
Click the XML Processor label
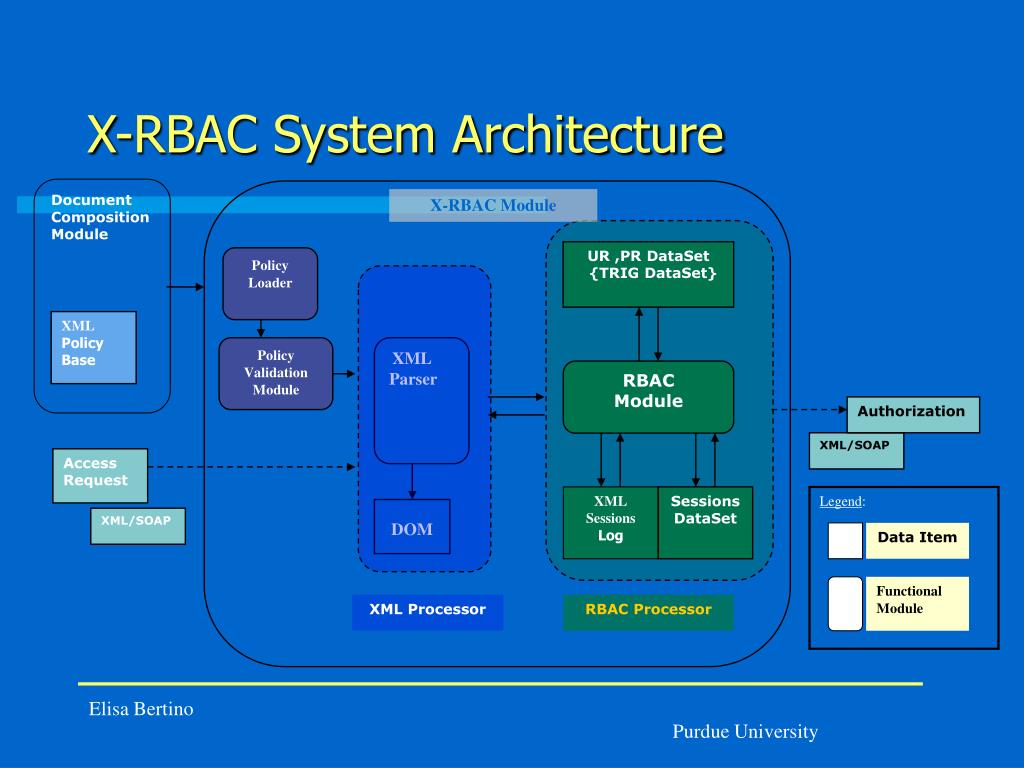427,612
